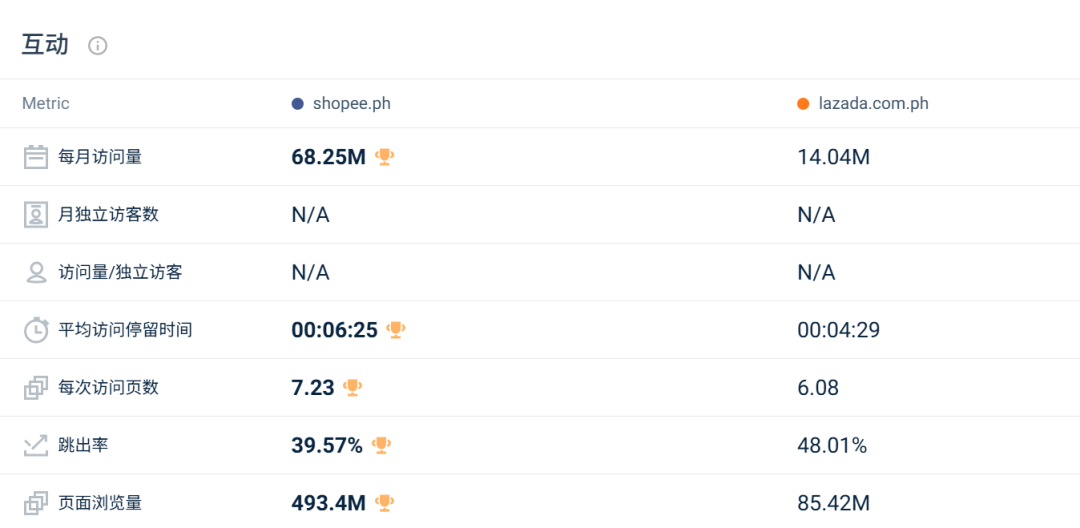1080x528 pixels.
Task: Click the trophy icon beside 00:06:25
Action: point(396,329)
